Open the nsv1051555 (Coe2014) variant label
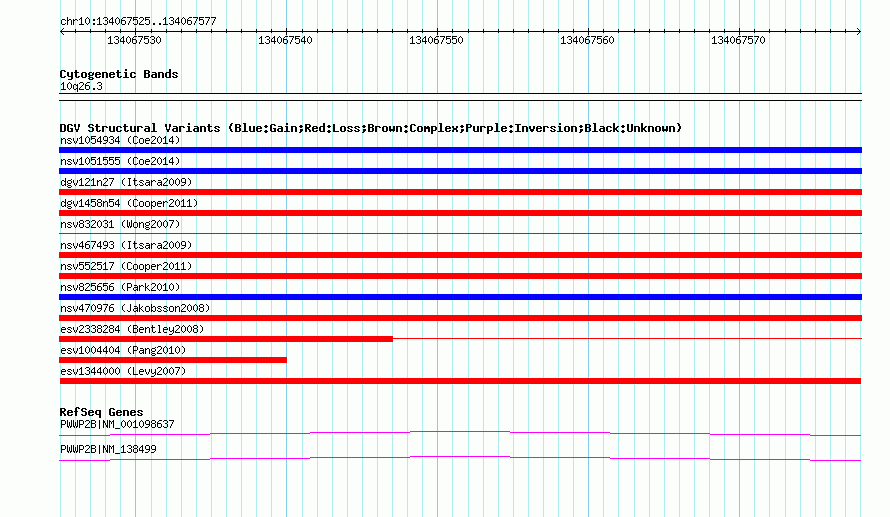 (x=120, y=161)
